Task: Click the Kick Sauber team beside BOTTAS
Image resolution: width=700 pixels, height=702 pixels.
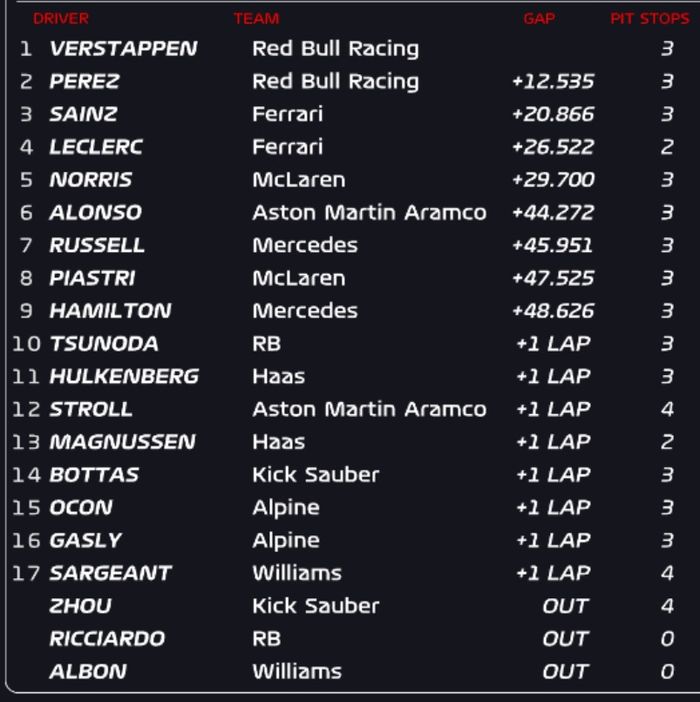Action: point(315,475)
